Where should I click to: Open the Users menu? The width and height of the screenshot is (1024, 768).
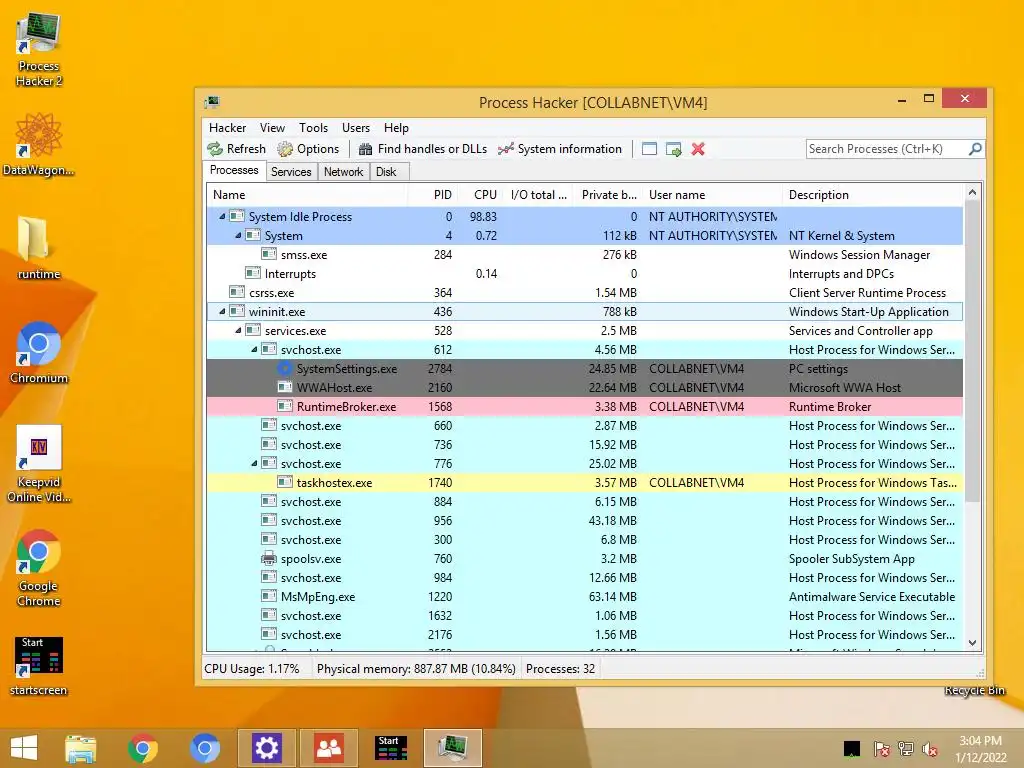(x=356, y=128)
